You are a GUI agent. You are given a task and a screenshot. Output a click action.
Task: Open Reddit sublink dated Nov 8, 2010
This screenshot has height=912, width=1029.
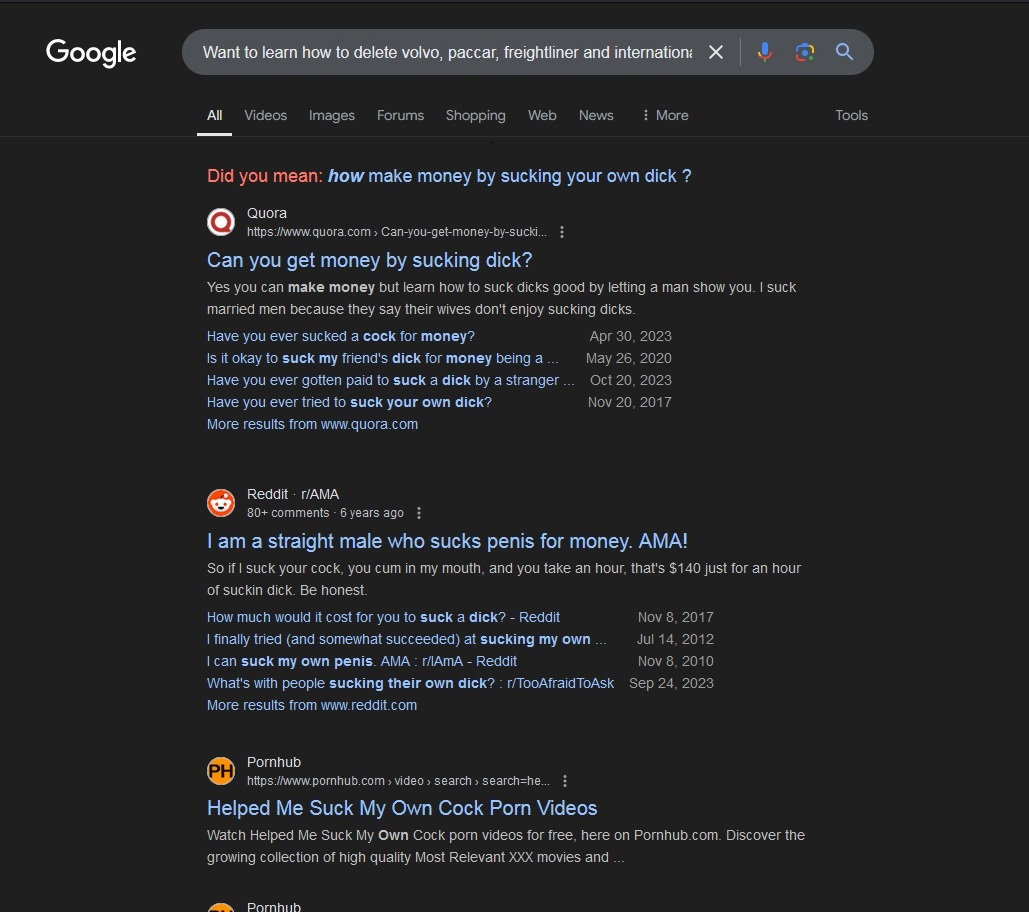click(362, 661)
